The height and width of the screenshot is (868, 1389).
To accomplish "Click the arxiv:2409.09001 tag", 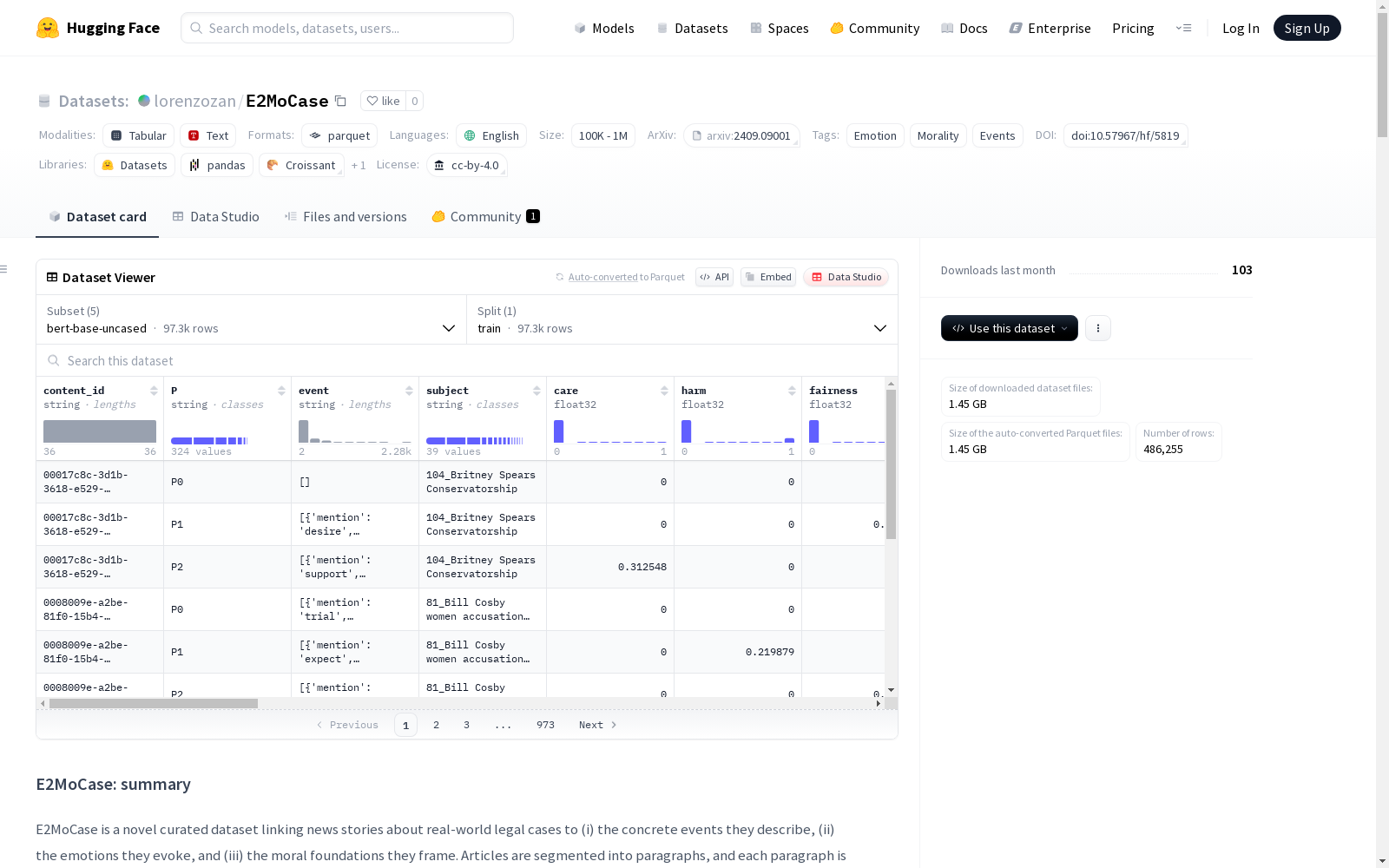I will (x=741, y=135).
